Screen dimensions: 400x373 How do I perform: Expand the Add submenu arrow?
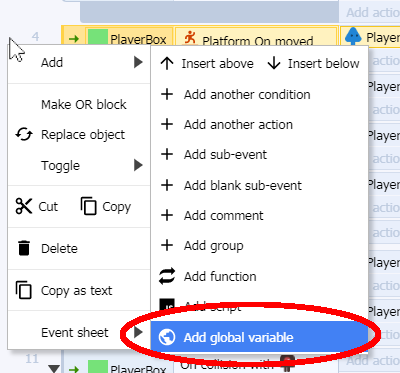coord(138,62)
